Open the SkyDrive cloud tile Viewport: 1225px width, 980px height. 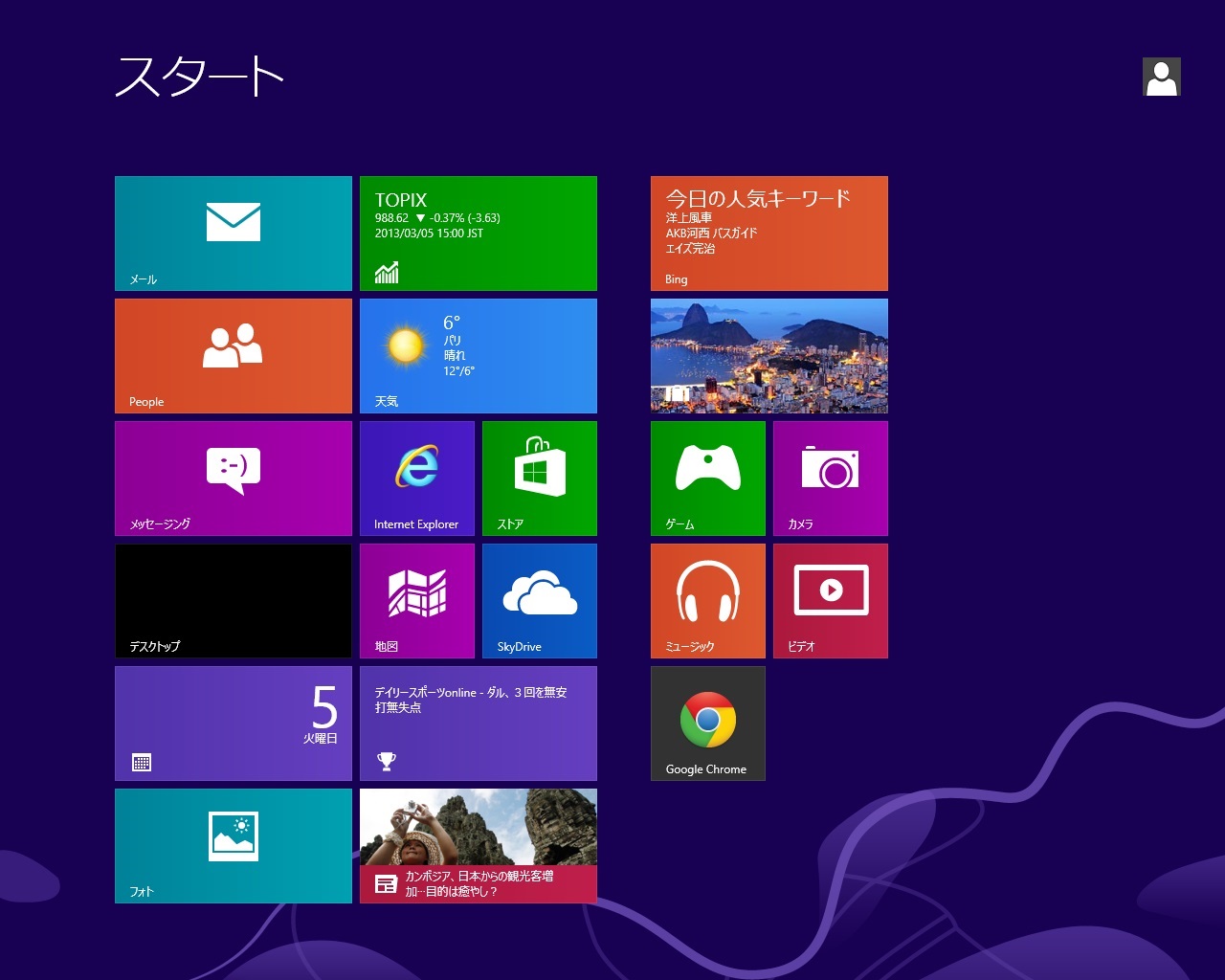(x=540, y=601)
